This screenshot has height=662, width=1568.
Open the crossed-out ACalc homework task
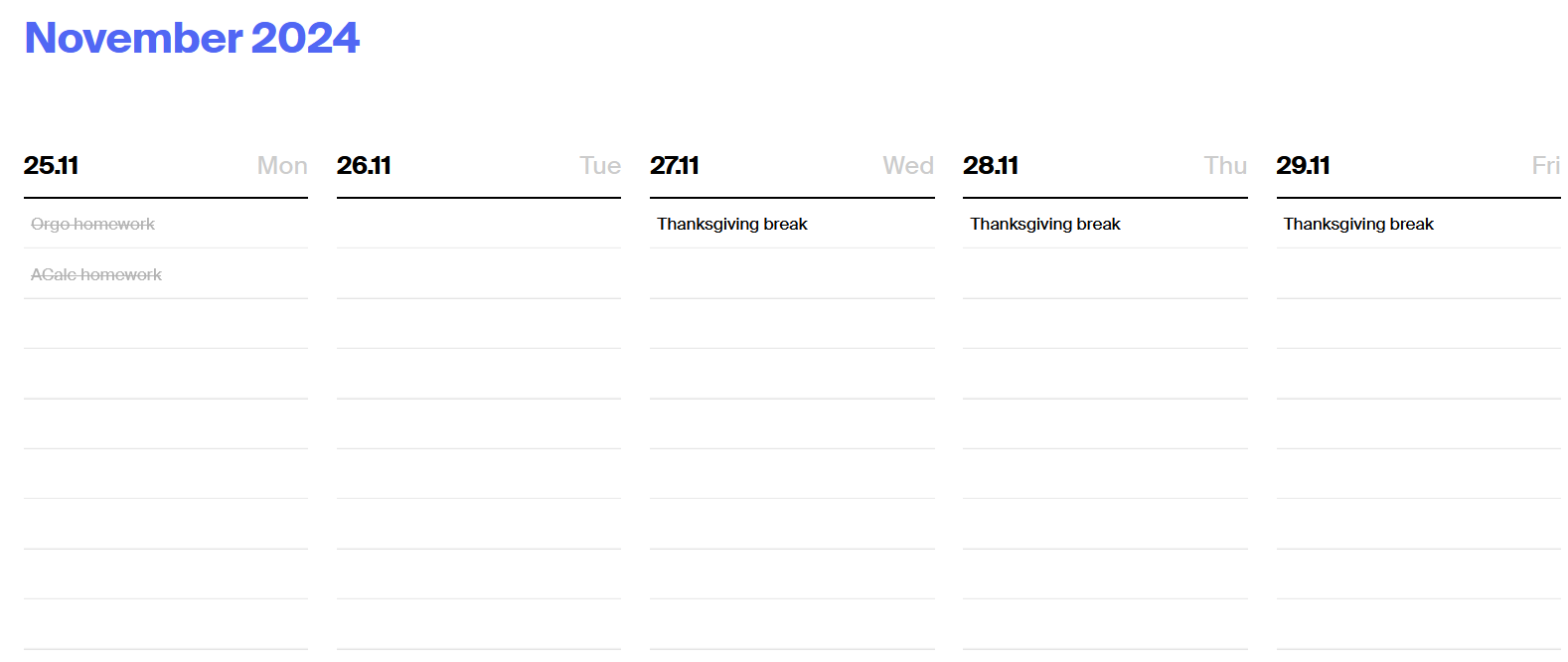point(96,274)
